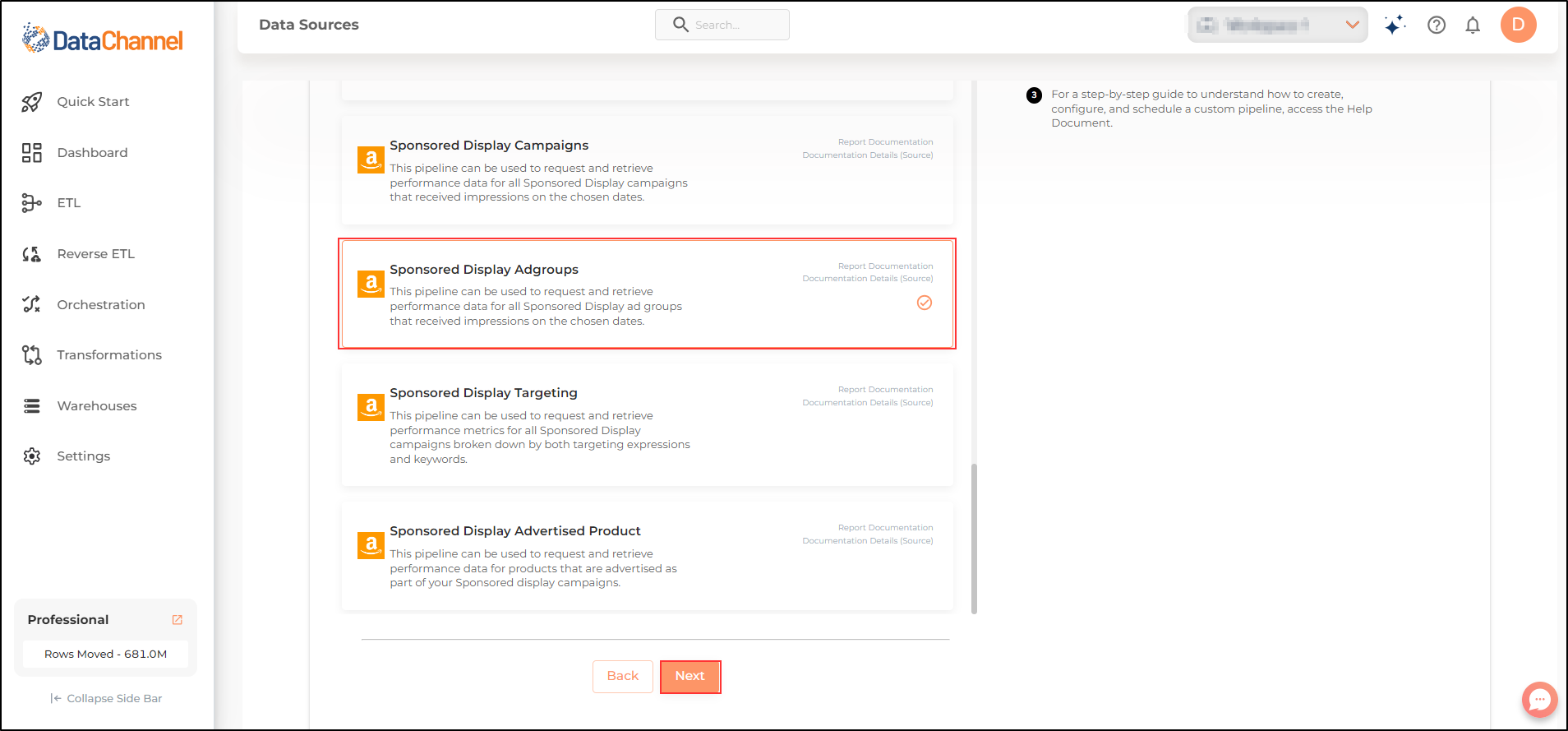
Task: Click the Transformations icon
Action: click(31, 355)
